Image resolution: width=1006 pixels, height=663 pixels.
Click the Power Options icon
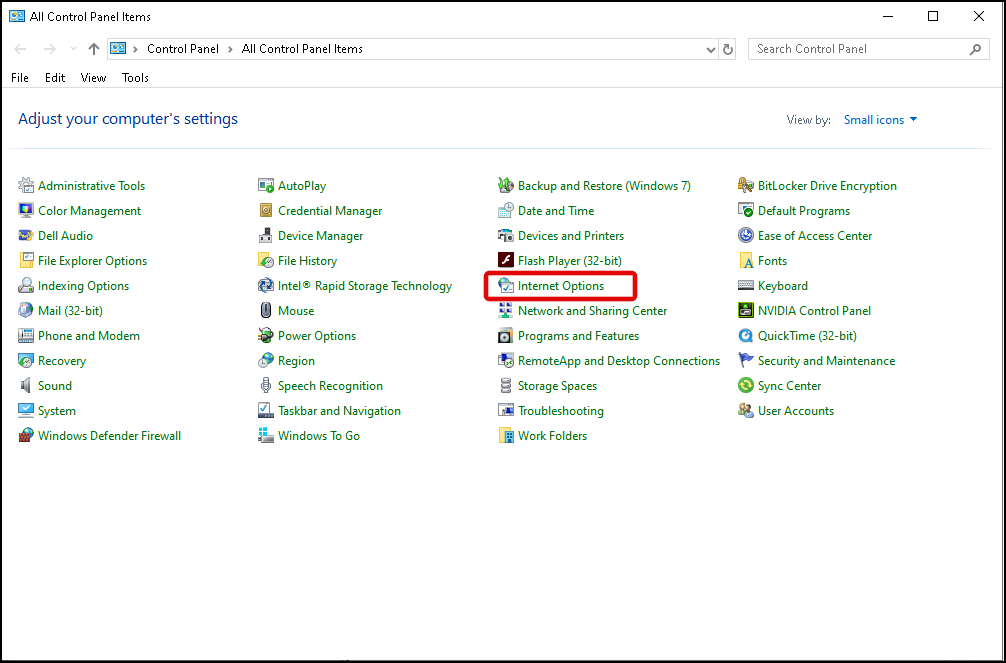coord(266,336)
